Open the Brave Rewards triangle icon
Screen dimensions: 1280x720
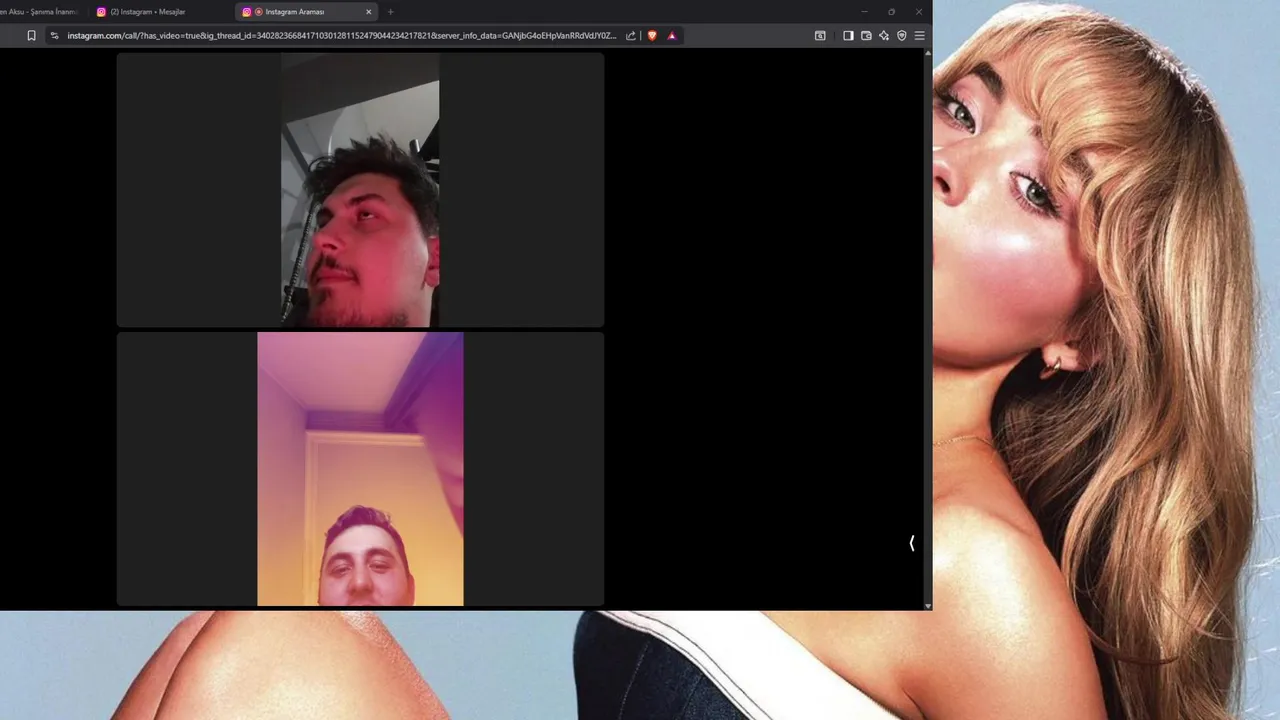tap(672, 35)
